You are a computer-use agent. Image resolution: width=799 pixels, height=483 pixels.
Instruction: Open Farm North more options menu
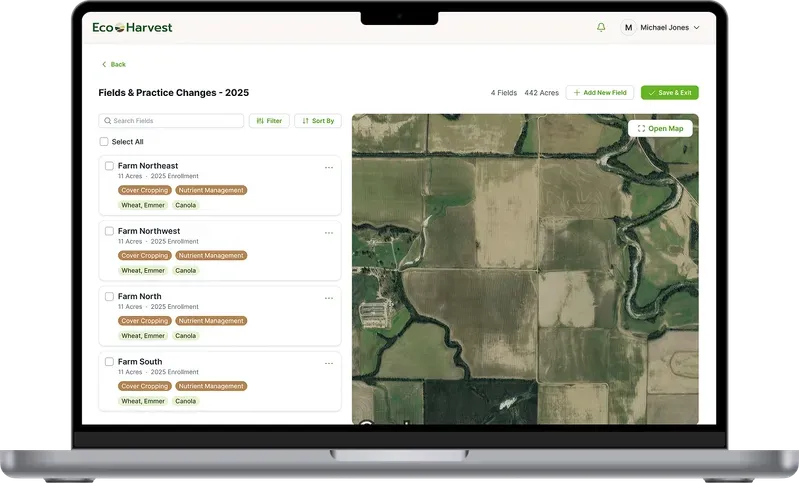329,298
